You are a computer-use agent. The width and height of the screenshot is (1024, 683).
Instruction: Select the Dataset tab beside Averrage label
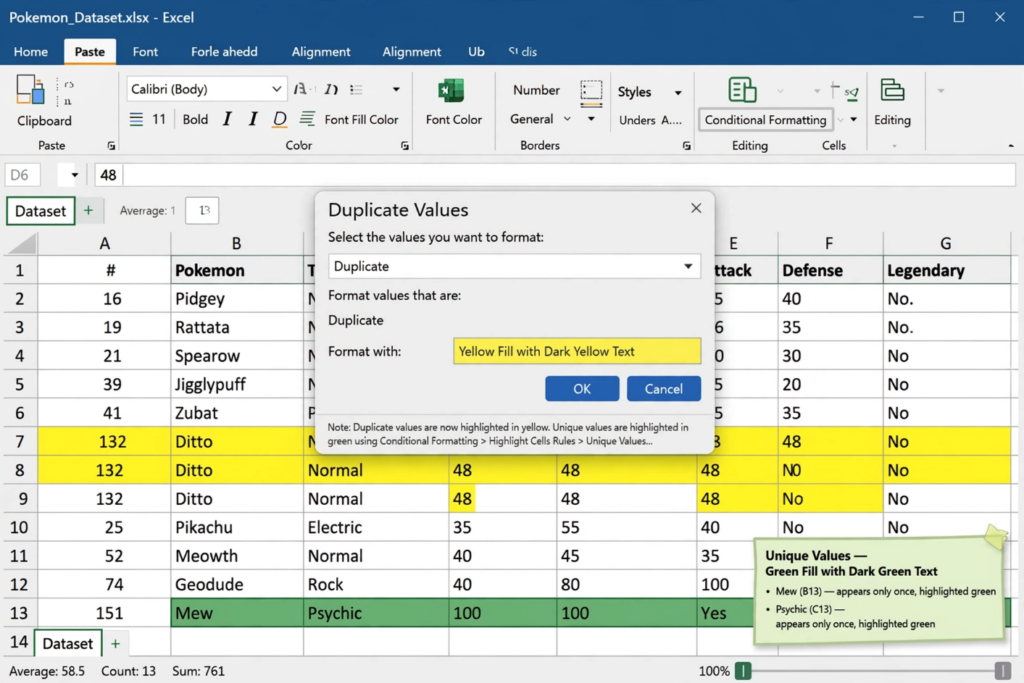click(40, 211)
